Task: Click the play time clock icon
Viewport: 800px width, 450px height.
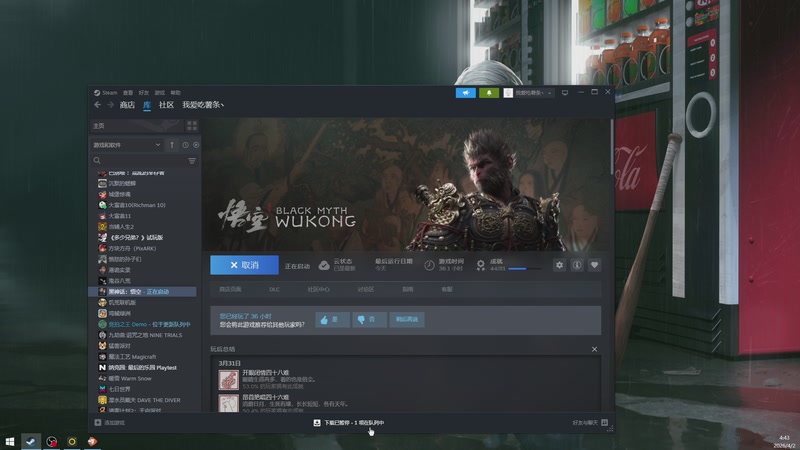Action: pyautogui.click(x=429, y=265)
